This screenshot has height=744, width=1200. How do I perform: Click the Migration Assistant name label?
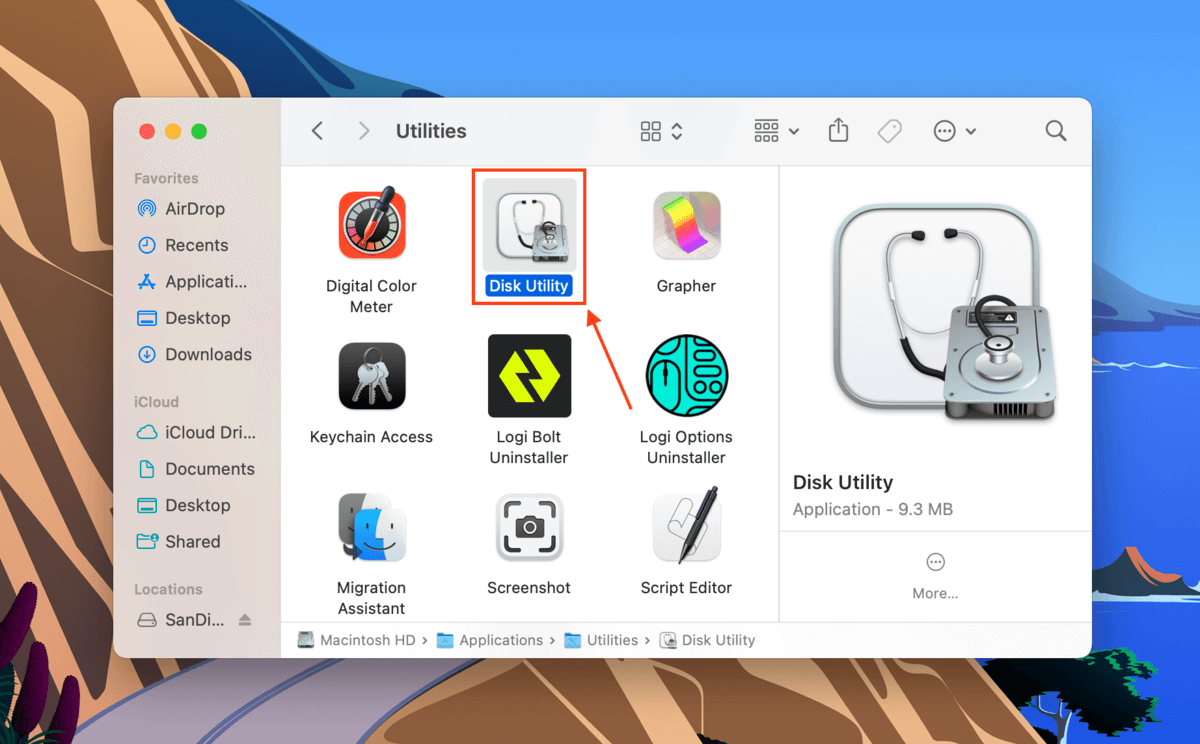tap(371, 598)
